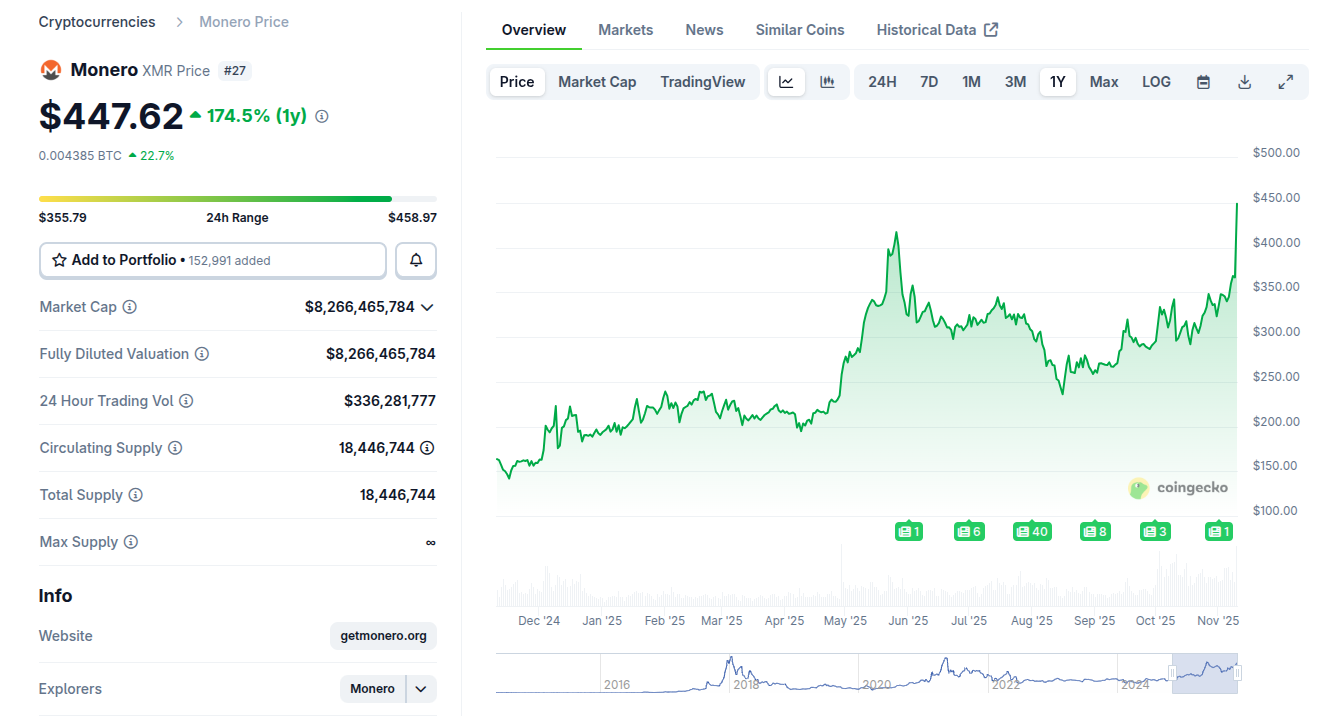Click the Circulating Supply info icon
Viewport: 1330px width, 716px height.
click(x=175, y=448)
